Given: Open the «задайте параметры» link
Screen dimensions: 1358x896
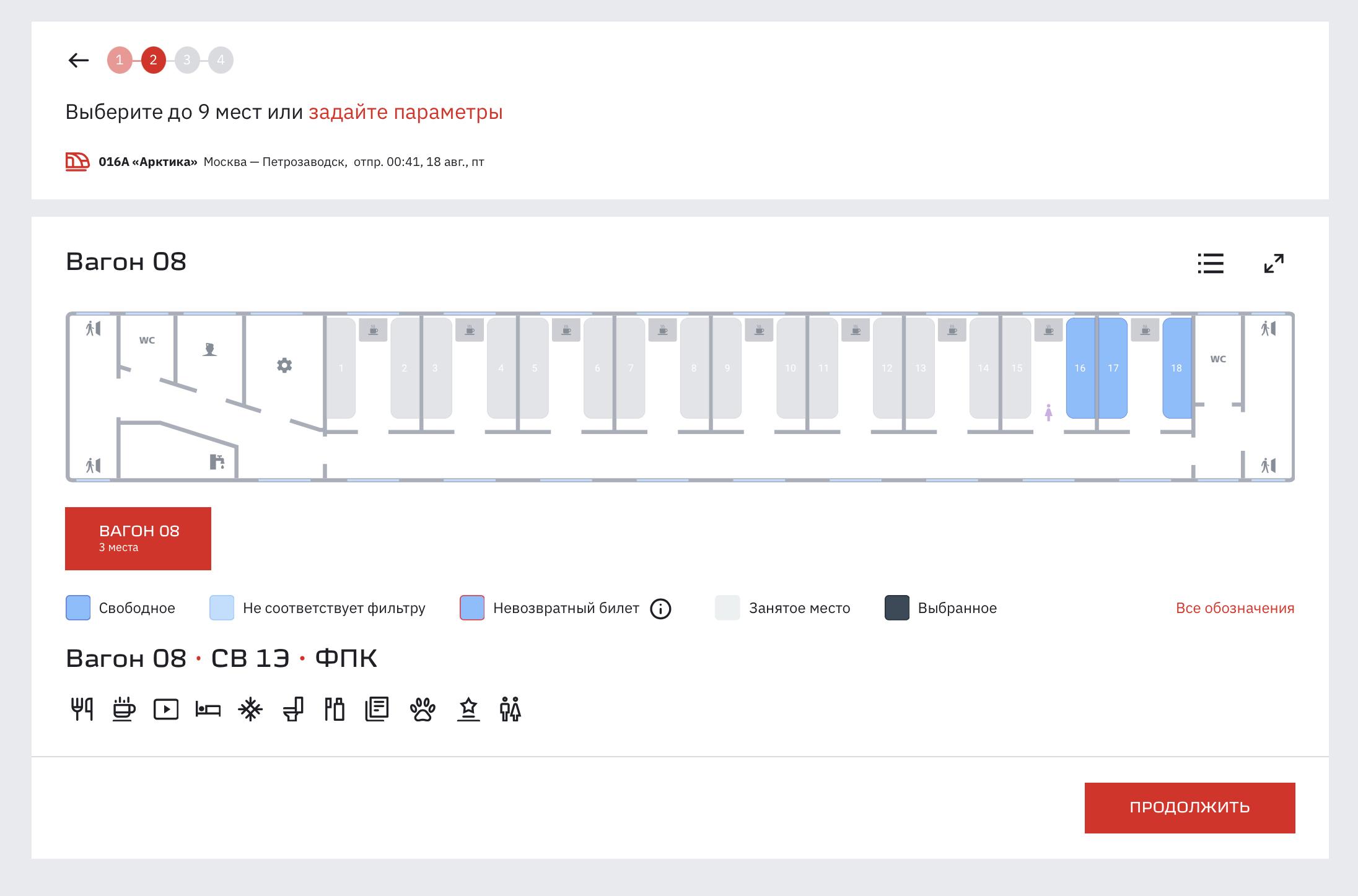Looking at the screenshot, I should click(x=405, y=112).
